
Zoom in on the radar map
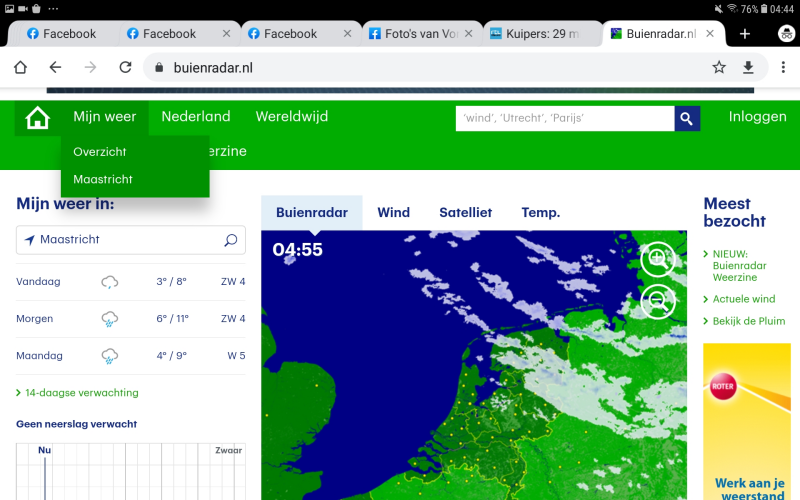pos(658,259)
